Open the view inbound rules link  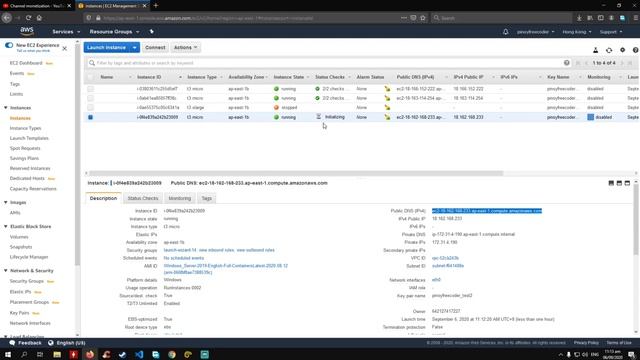point(216,250)
